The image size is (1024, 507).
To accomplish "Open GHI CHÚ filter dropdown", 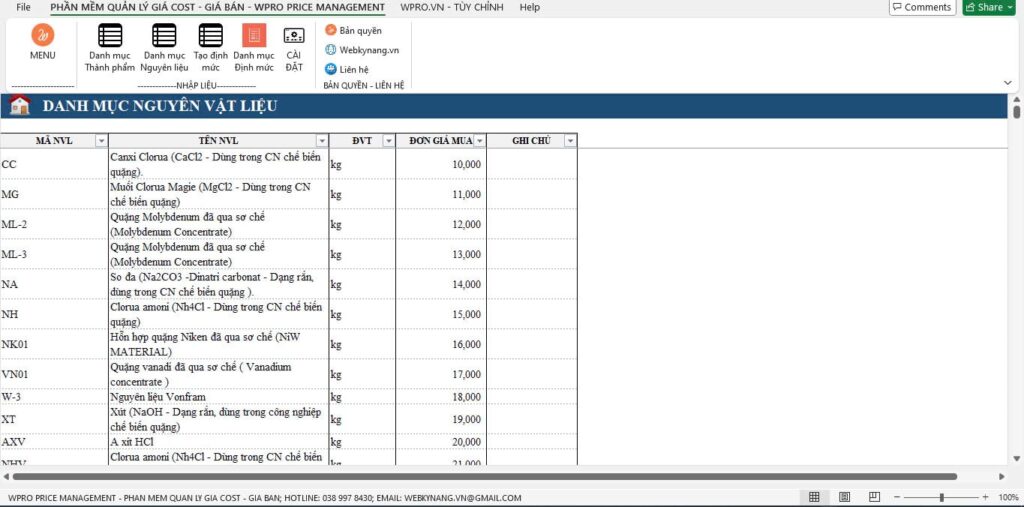I will [x=570, y=141].
